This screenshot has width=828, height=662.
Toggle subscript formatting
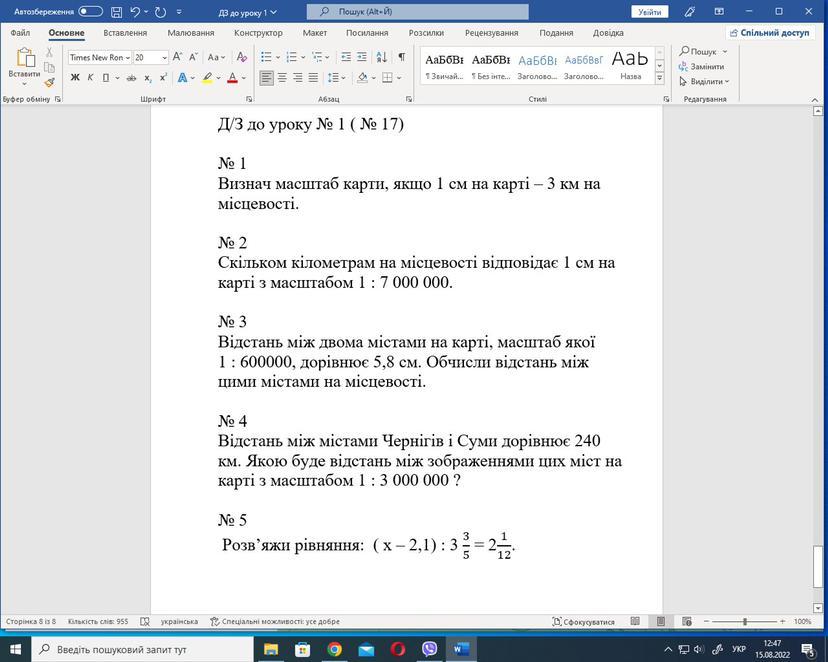point(148,78)
